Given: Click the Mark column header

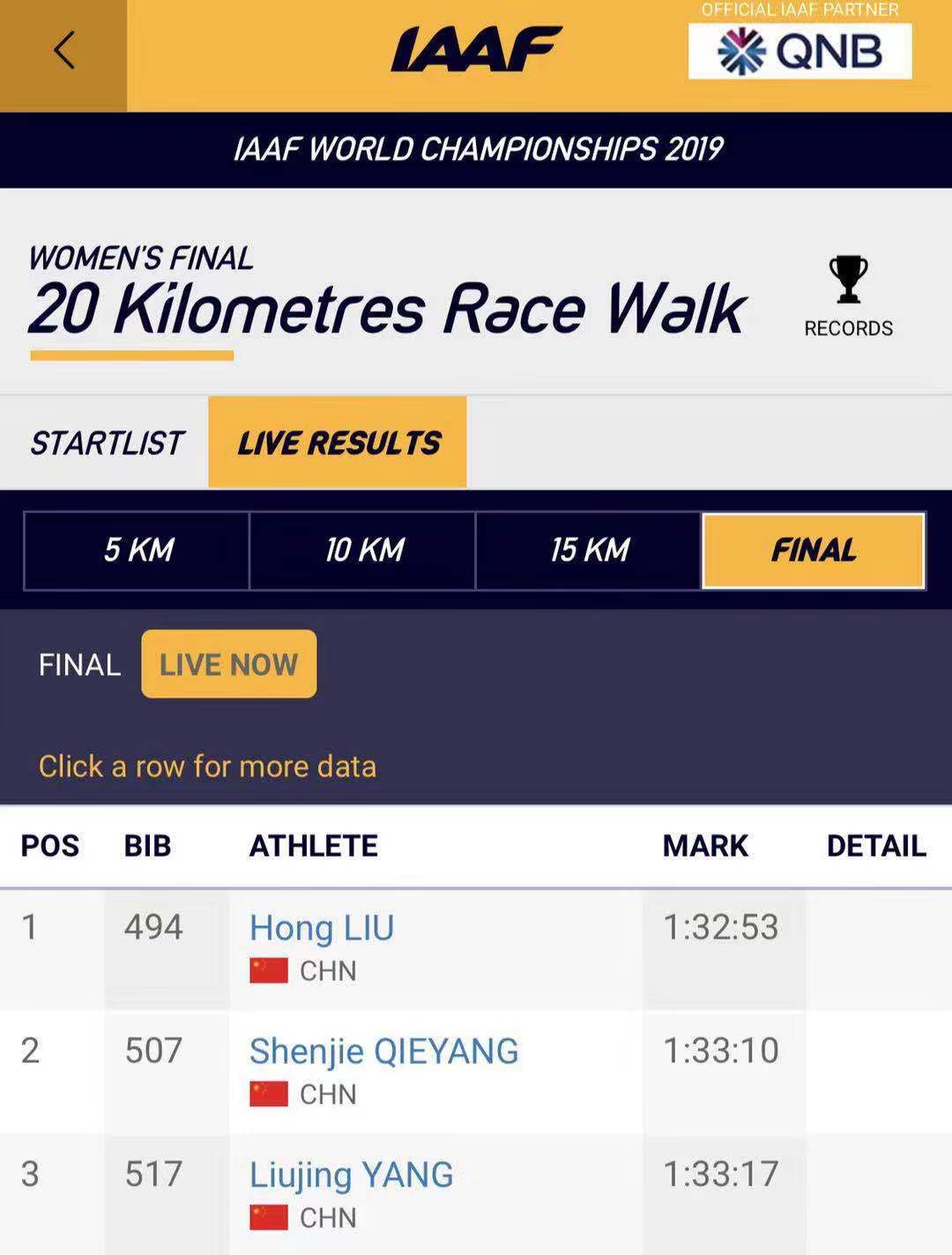Looking at the screenshot, I should coord(705,846).
